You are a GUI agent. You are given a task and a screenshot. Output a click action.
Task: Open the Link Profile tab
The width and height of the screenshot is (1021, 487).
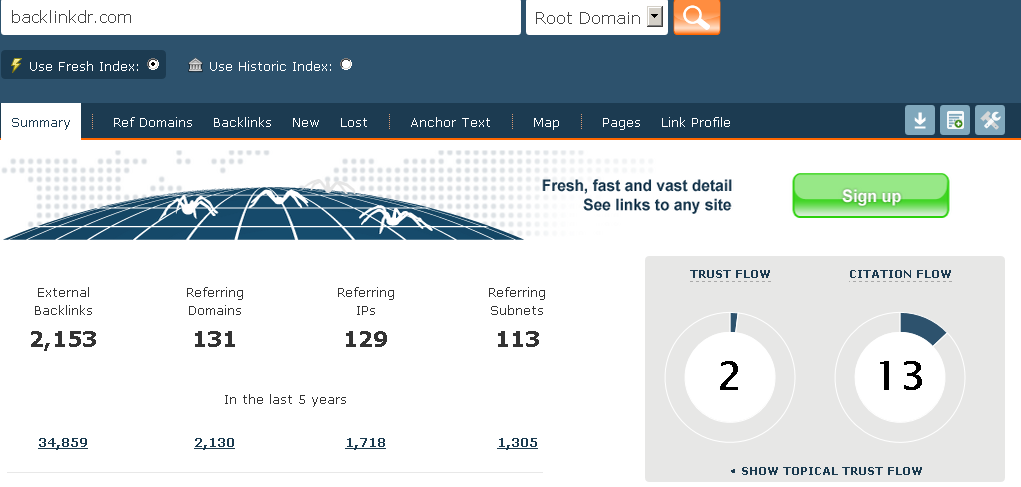[695, 122]
